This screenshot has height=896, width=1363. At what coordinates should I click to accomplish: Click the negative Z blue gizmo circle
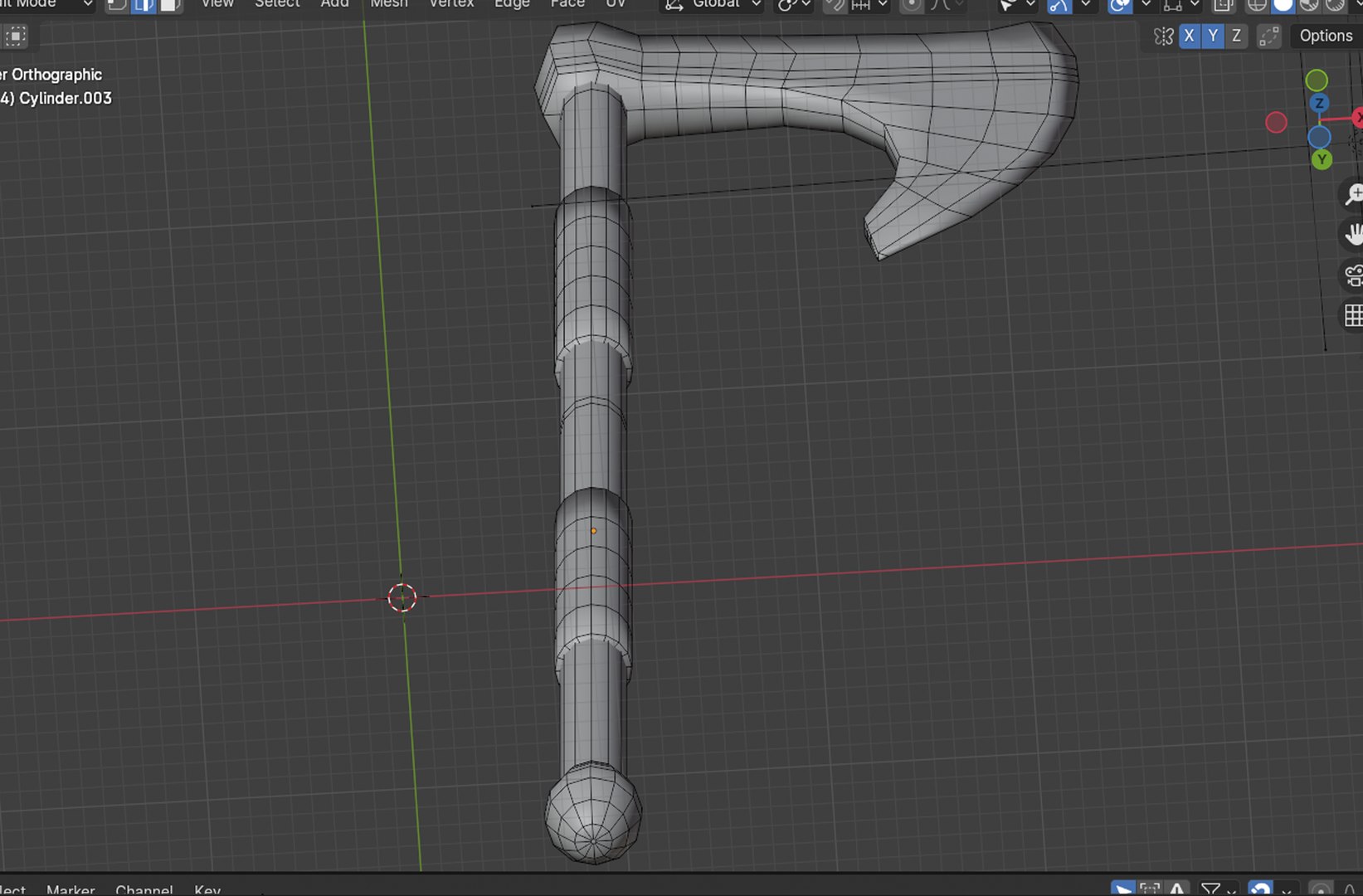coord(1319,137)
